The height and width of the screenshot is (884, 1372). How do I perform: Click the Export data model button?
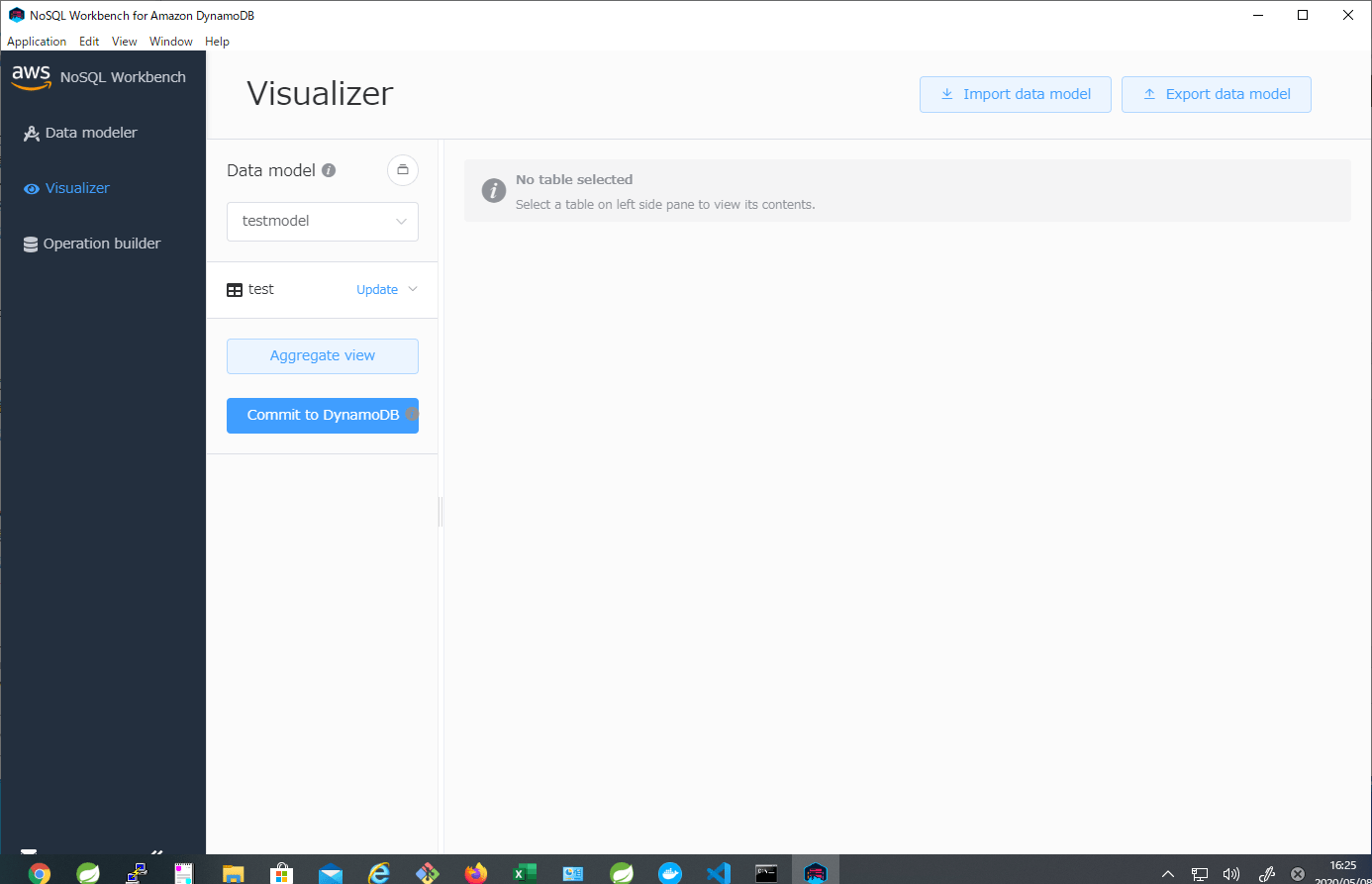[x=1216, y=94]
